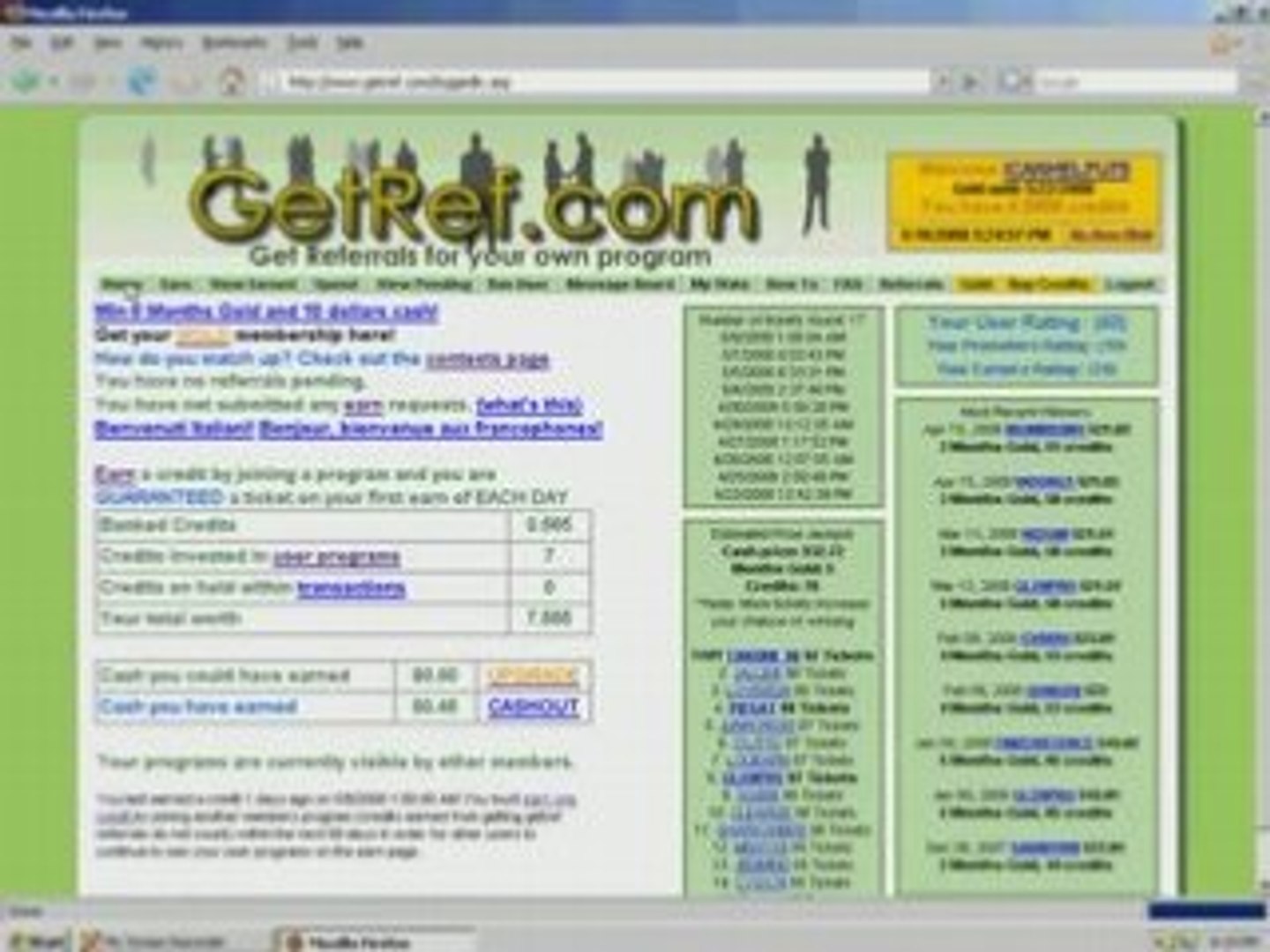Click the Benvenuti Italiani! link

pos(175,429)
